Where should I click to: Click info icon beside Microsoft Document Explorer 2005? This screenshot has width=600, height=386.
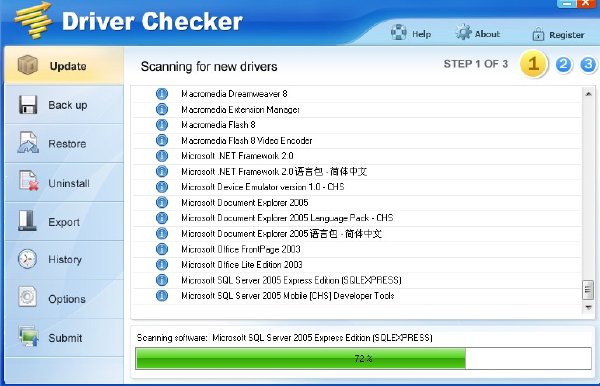click(162, 202)
